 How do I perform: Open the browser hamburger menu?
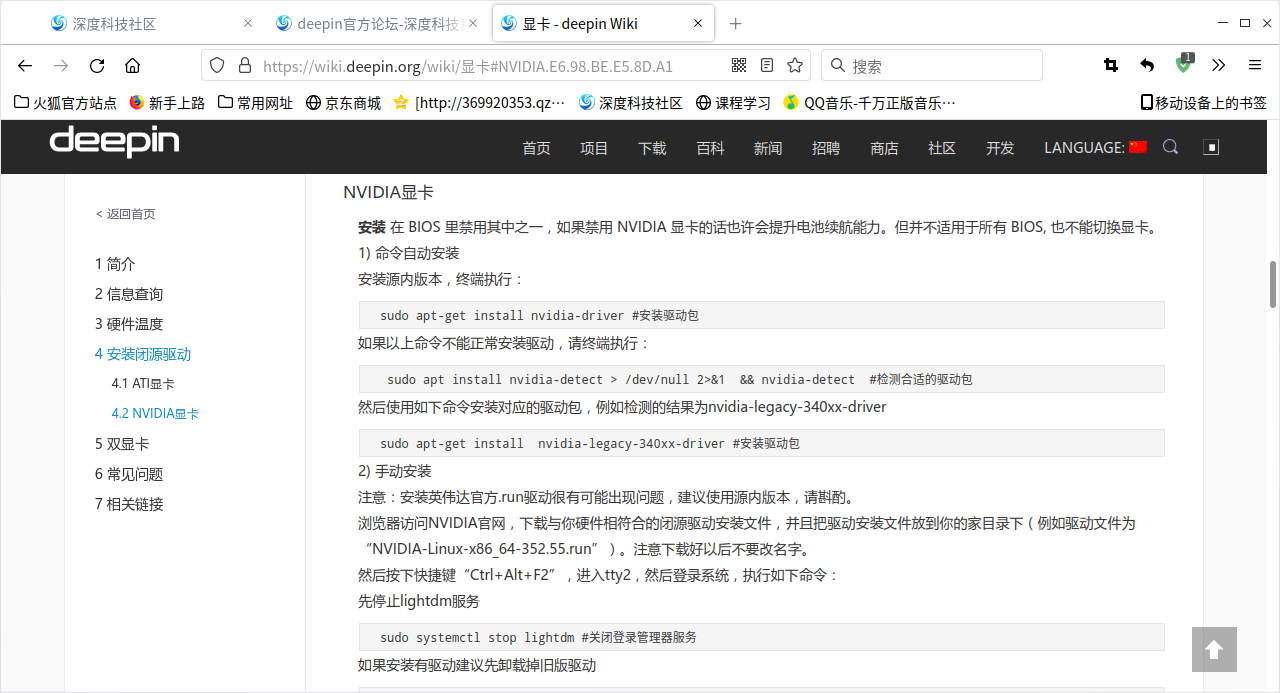pos(1254,65)
